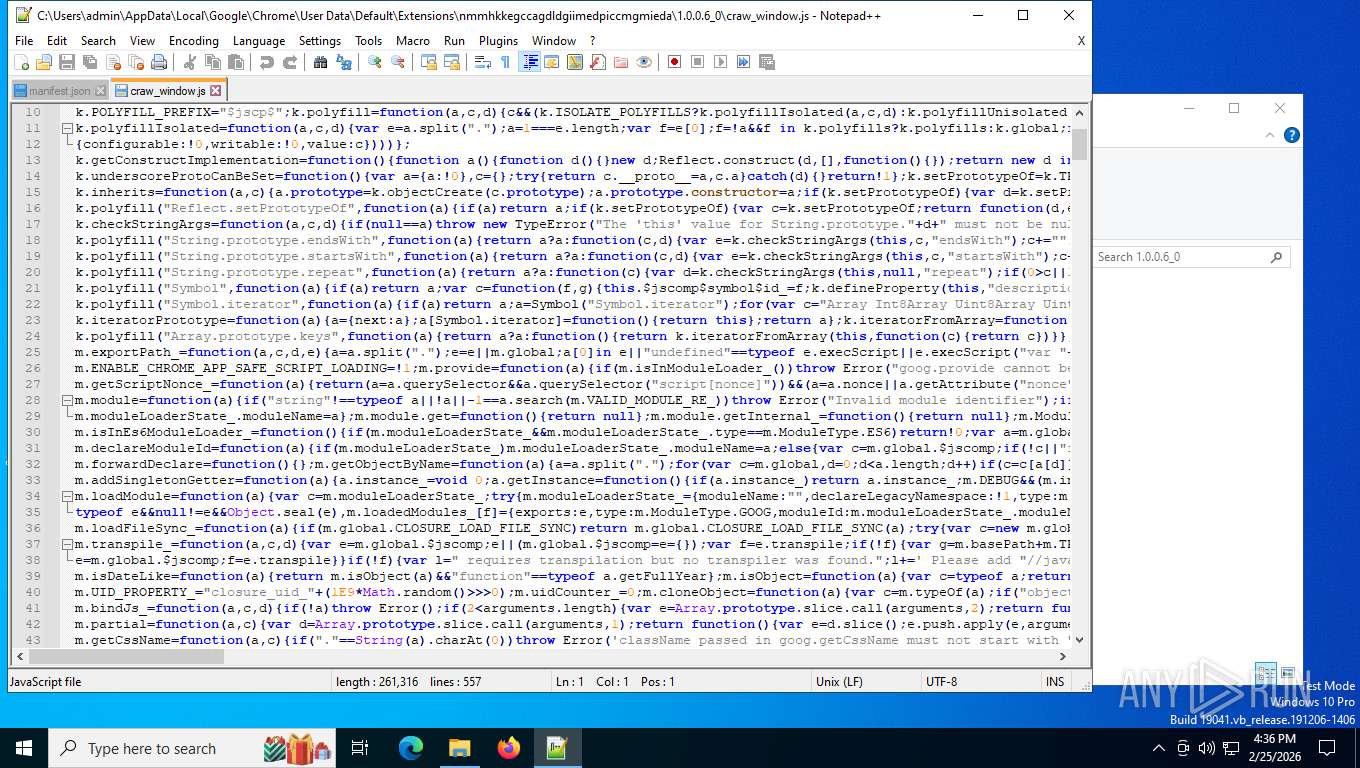The image size is (1360, 768).
Task: Open Microsoft Edge from the taskbar
Action: coord(411,748)
